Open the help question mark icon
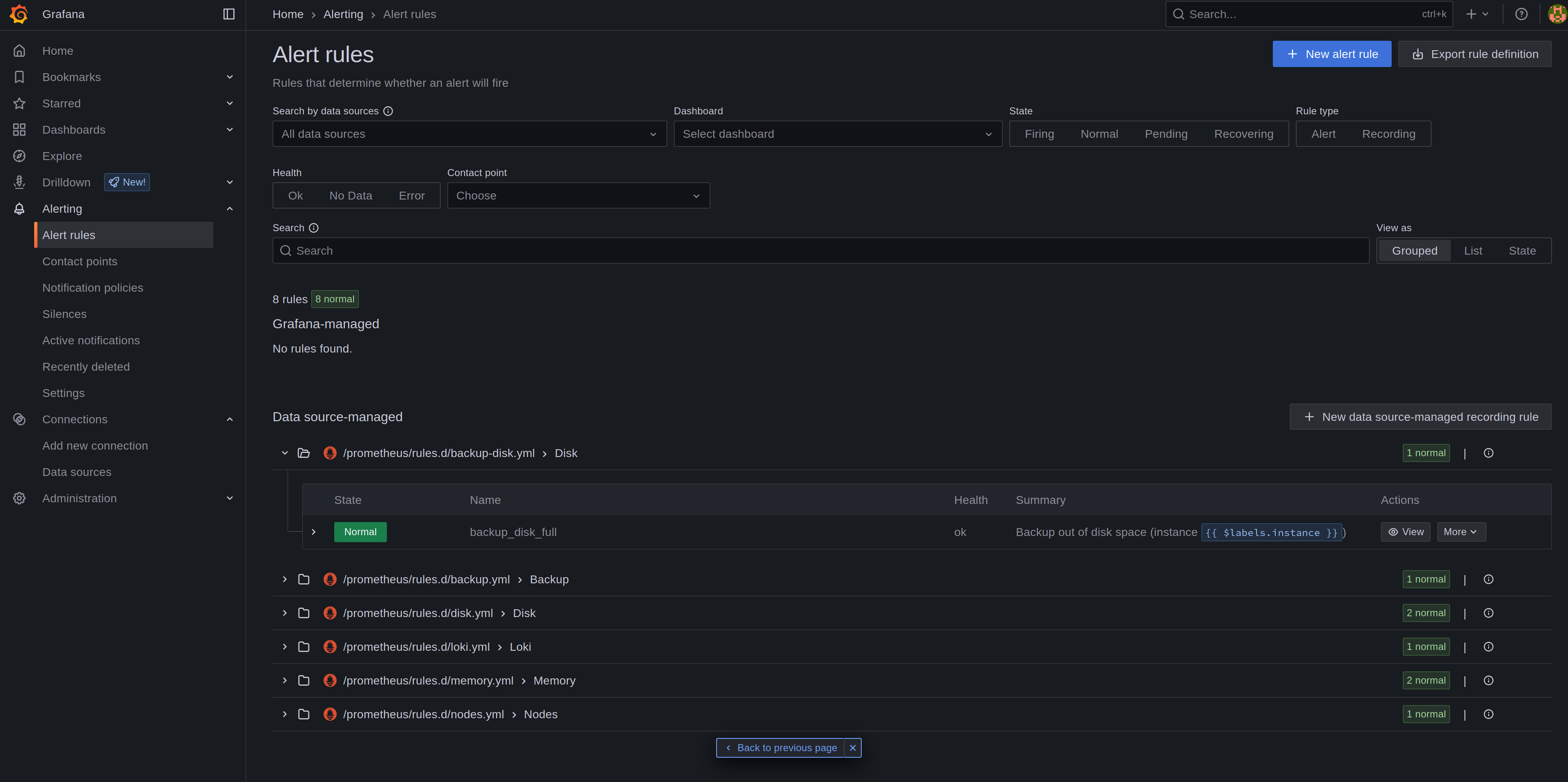This screenshot has width=1568, height=782. coord(1521,14)
